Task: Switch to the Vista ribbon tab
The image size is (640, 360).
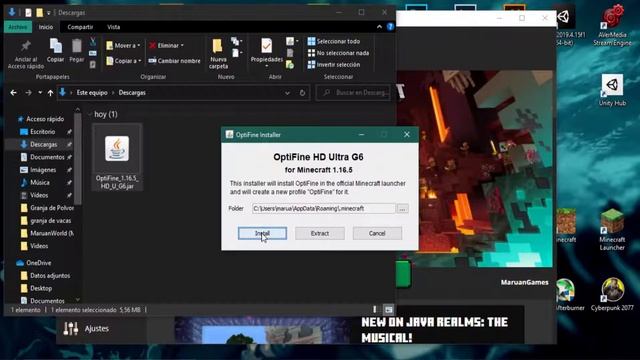Action: [x=113, y=27]
